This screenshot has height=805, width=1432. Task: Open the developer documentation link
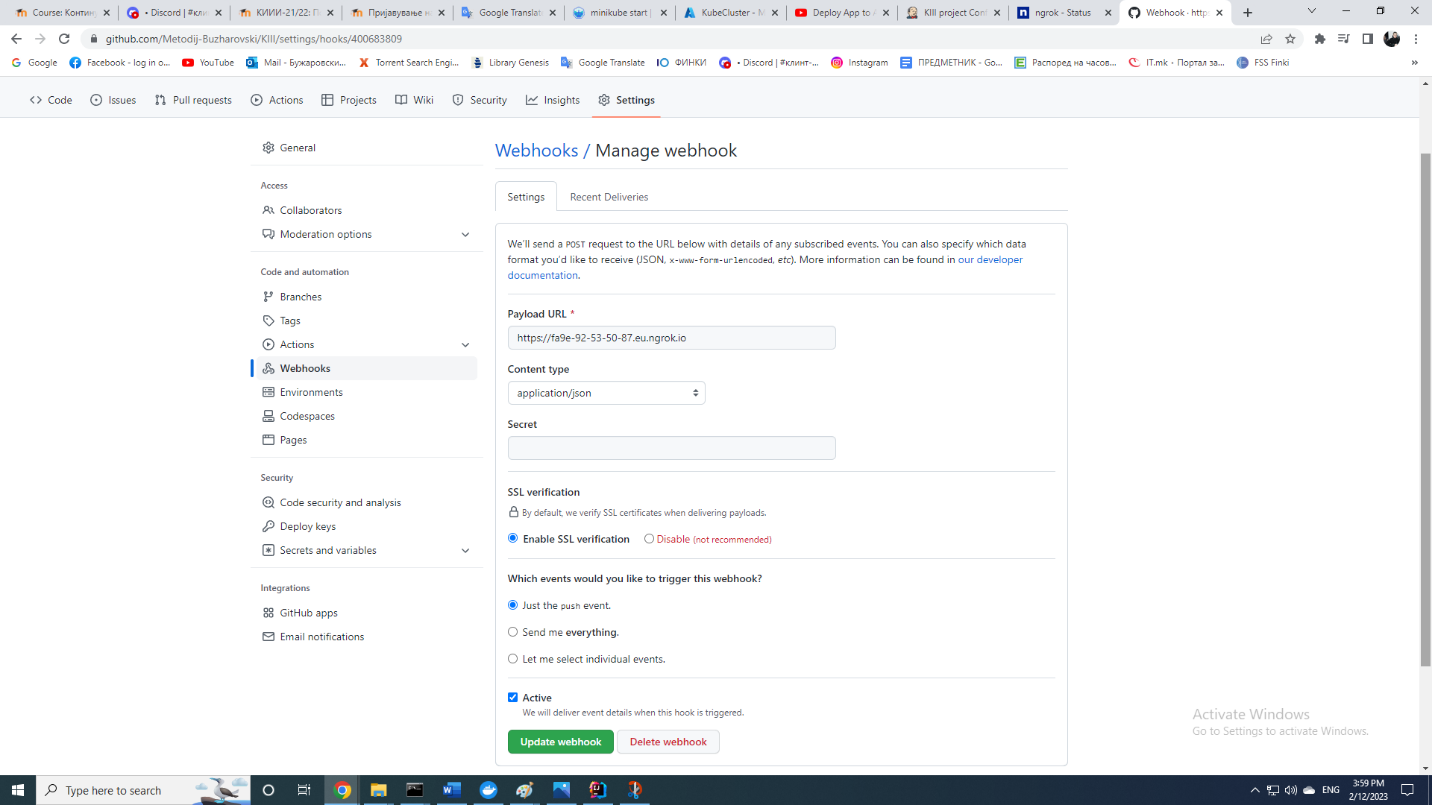click(990, 259)
